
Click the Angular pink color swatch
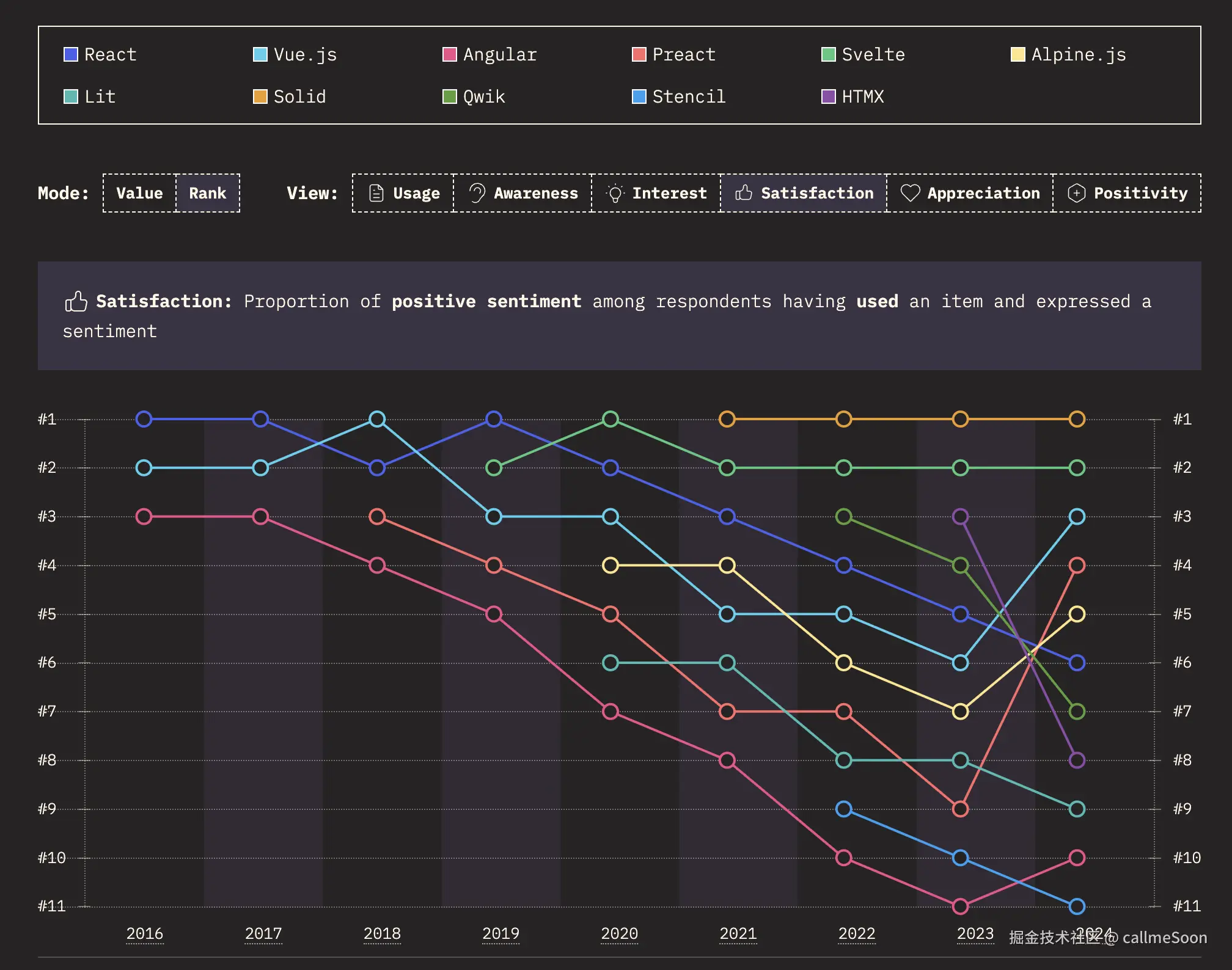(x=450, y=54)
